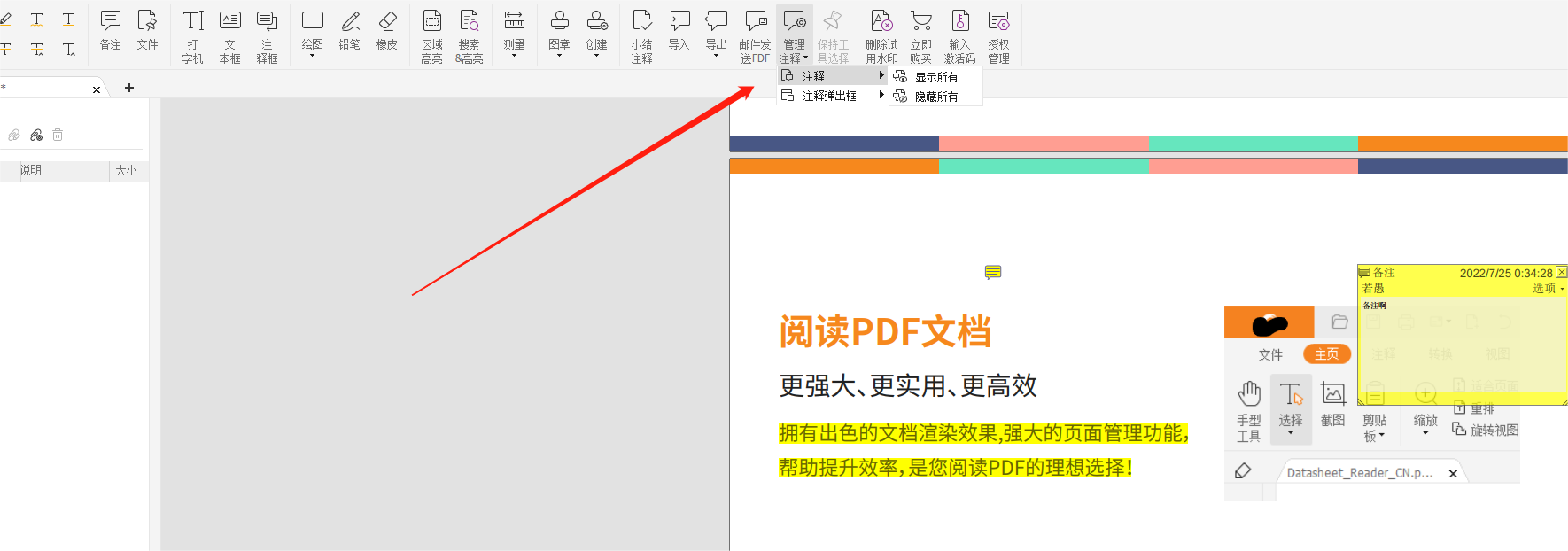Choose 隐藏所有 to hide all comments
Image resolution: width=1568 pixels, height=551 pixels.
(936, 97)
